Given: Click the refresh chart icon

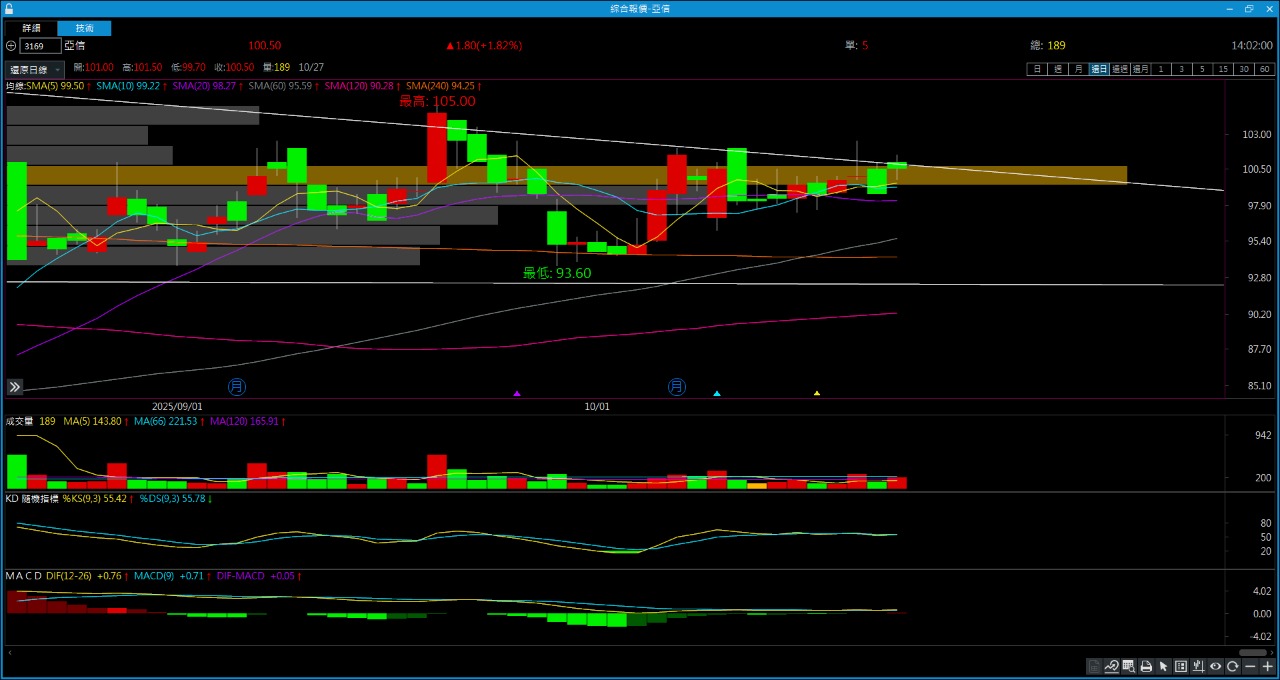Looking at the screenshot, I should coord(1233,666).
